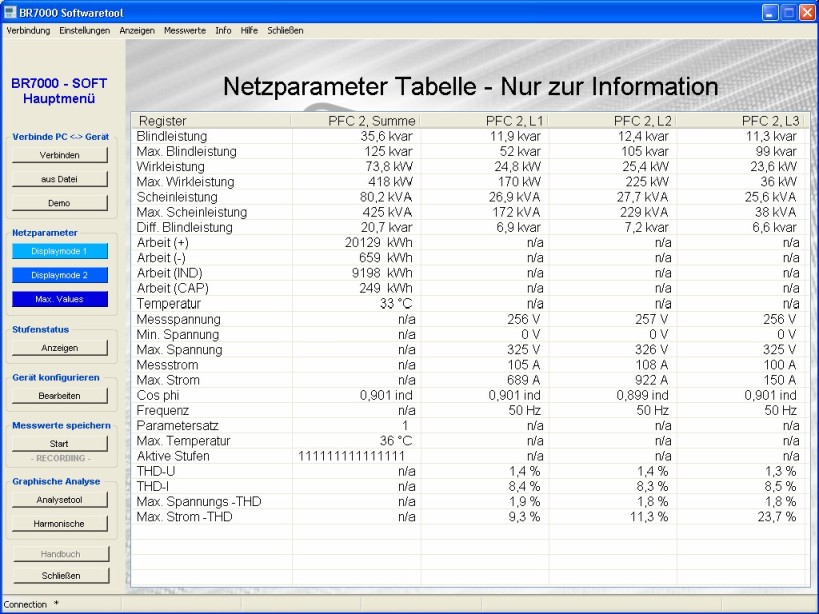Show Max. Values
This screenshot has height=614, width=819.
click(x=60, y=299)
